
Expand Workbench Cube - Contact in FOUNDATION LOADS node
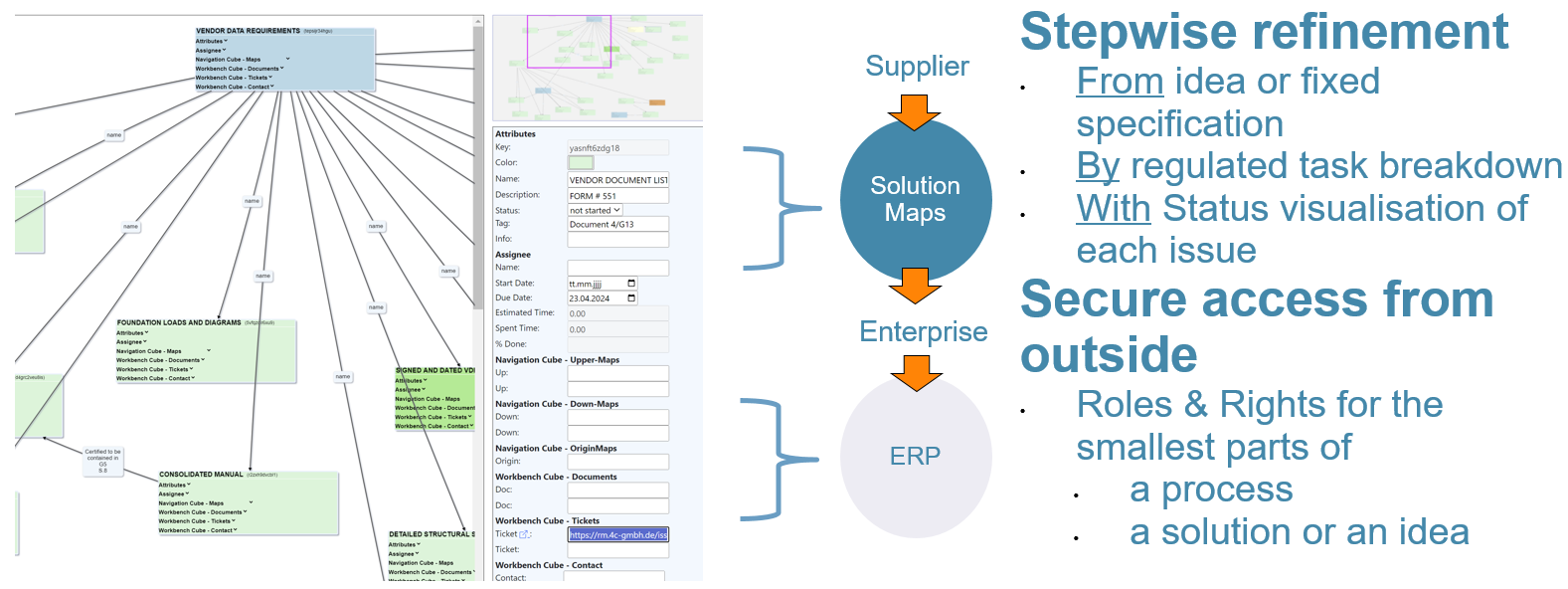pyautogui.click(x=193, y=377)
